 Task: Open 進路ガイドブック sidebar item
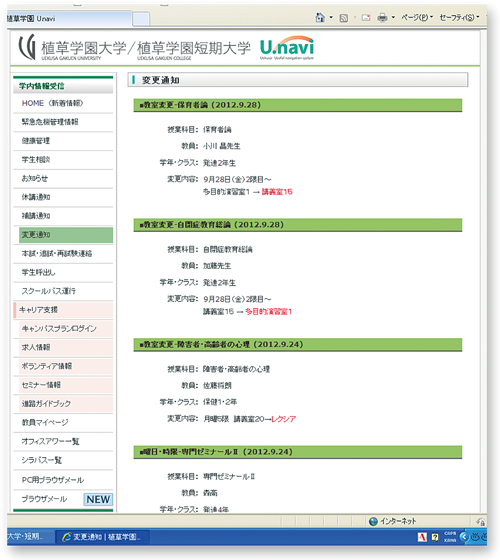pyautogui.click(x=66, y=404)
